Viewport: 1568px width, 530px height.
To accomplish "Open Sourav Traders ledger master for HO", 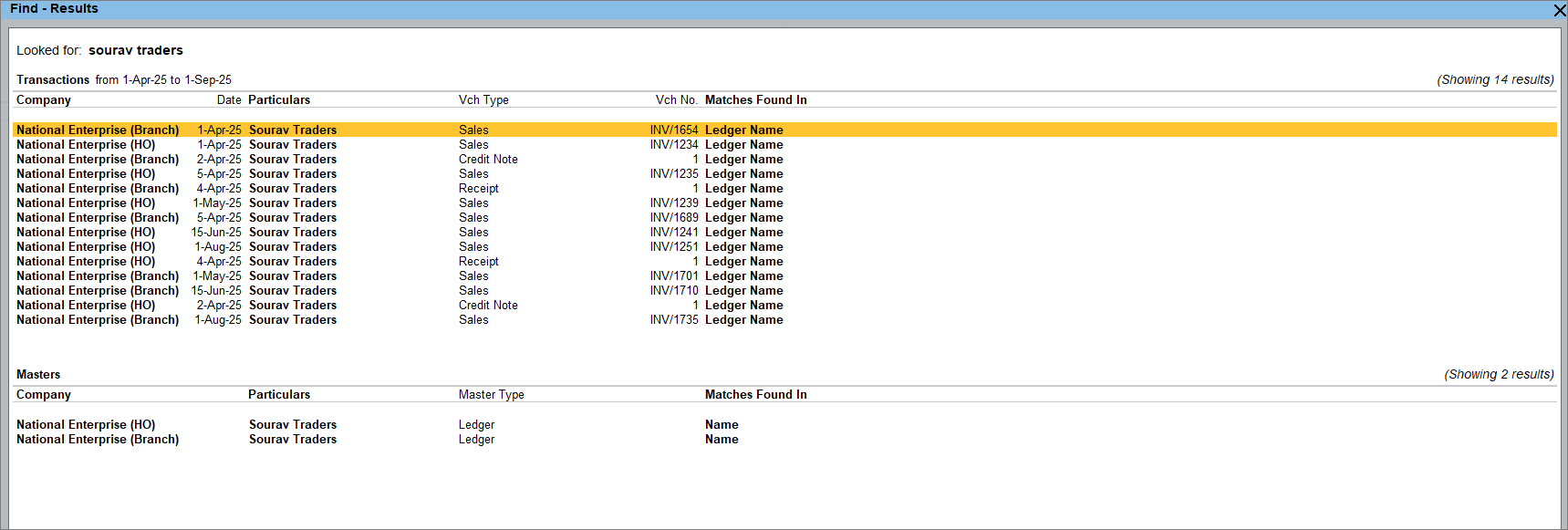I will click(293, 425).
